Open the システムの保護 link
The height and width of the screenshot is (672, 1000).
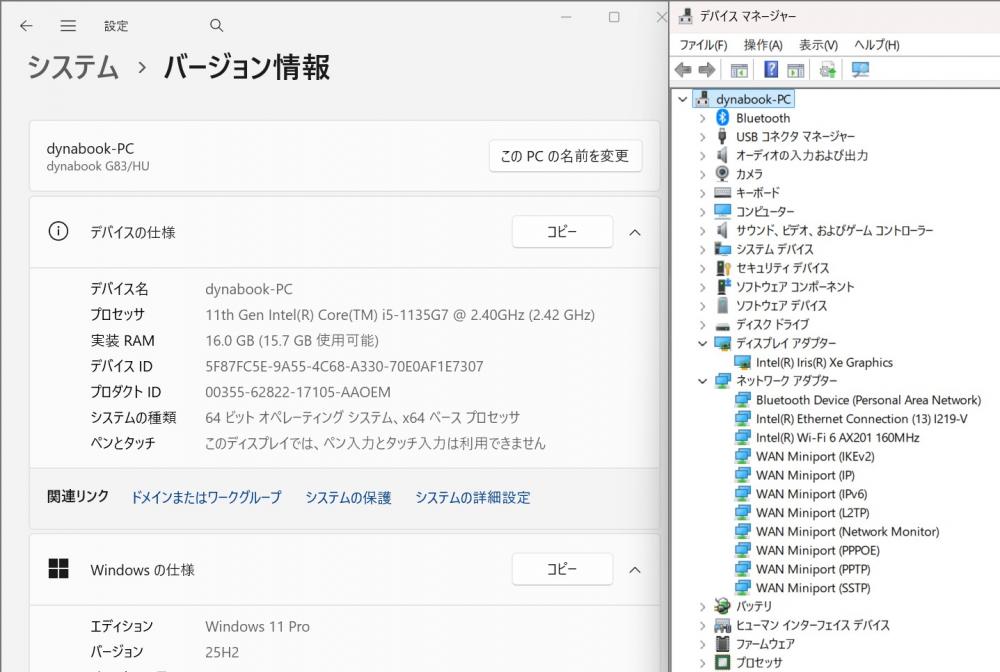(348, 497)
